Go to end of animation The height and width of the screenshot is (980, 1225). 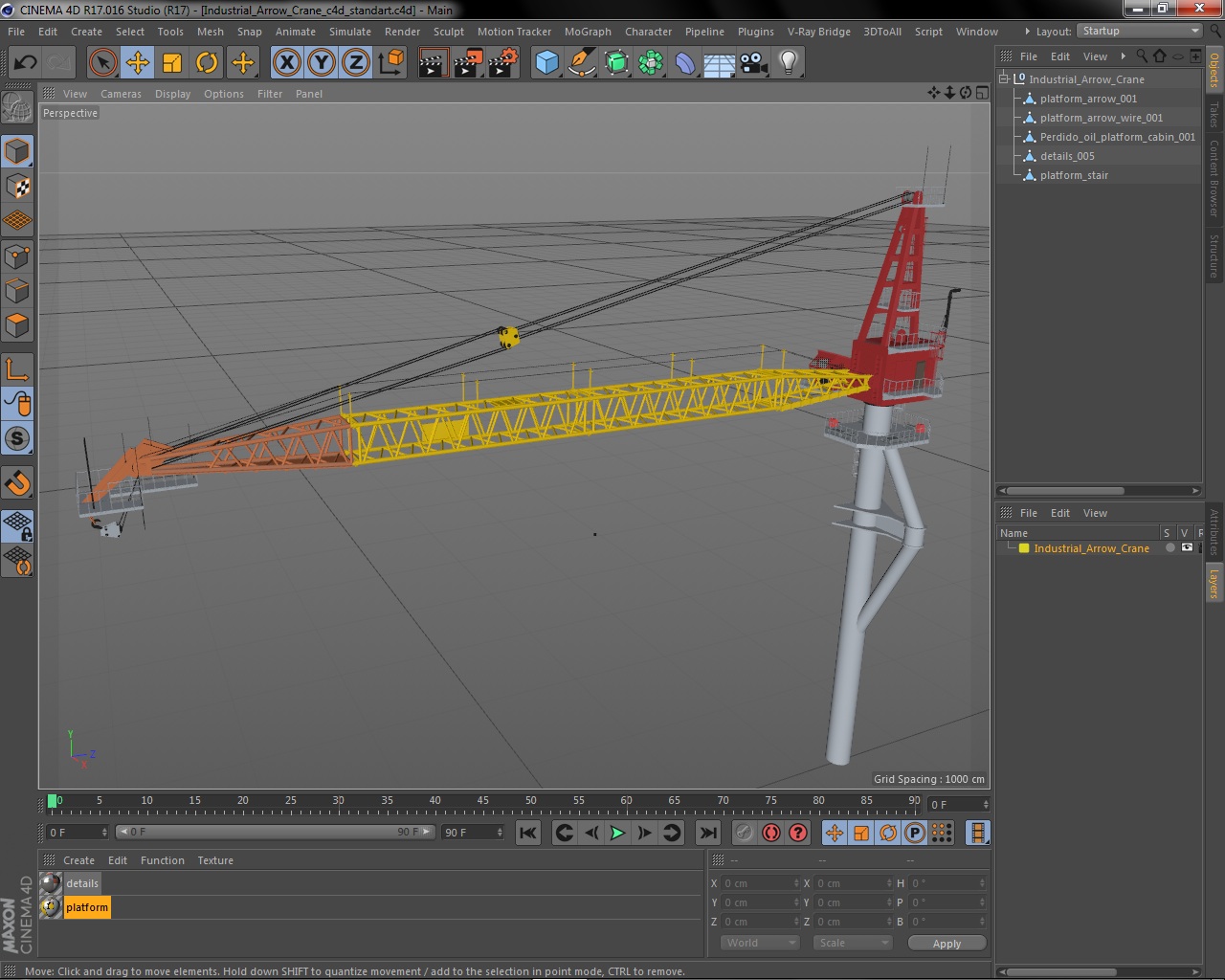pos(708,833)
